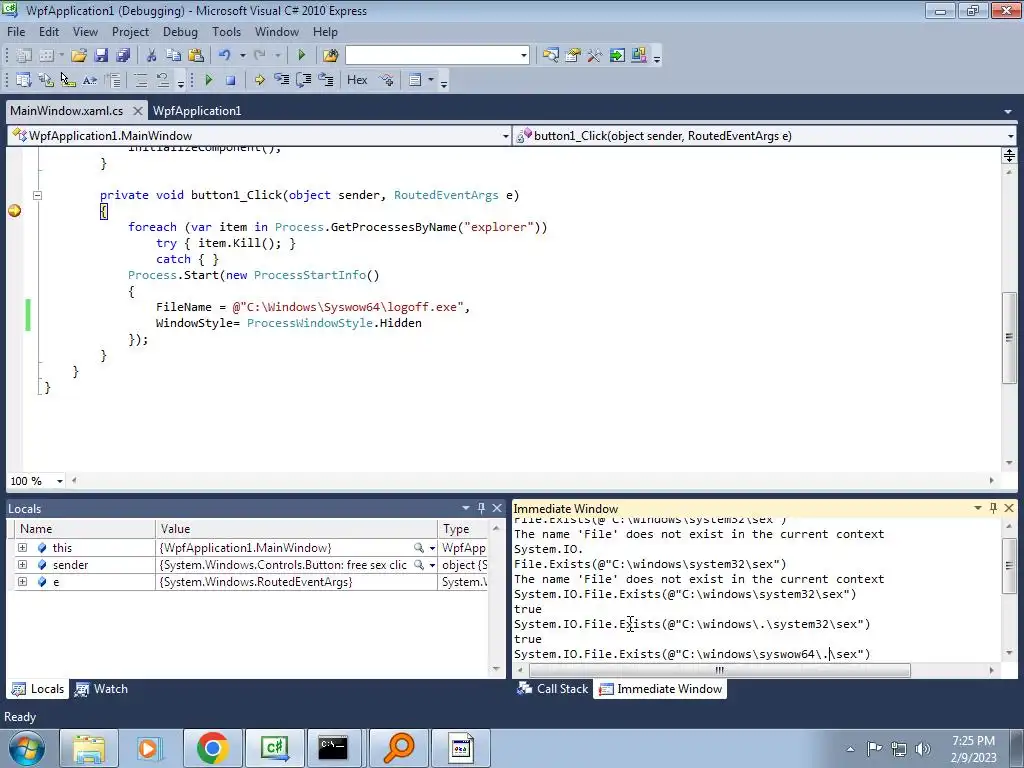This screenshot has width=1024, height=768.
Task: Click the Display Parameter Info icon
Action: tap(46, 80)
